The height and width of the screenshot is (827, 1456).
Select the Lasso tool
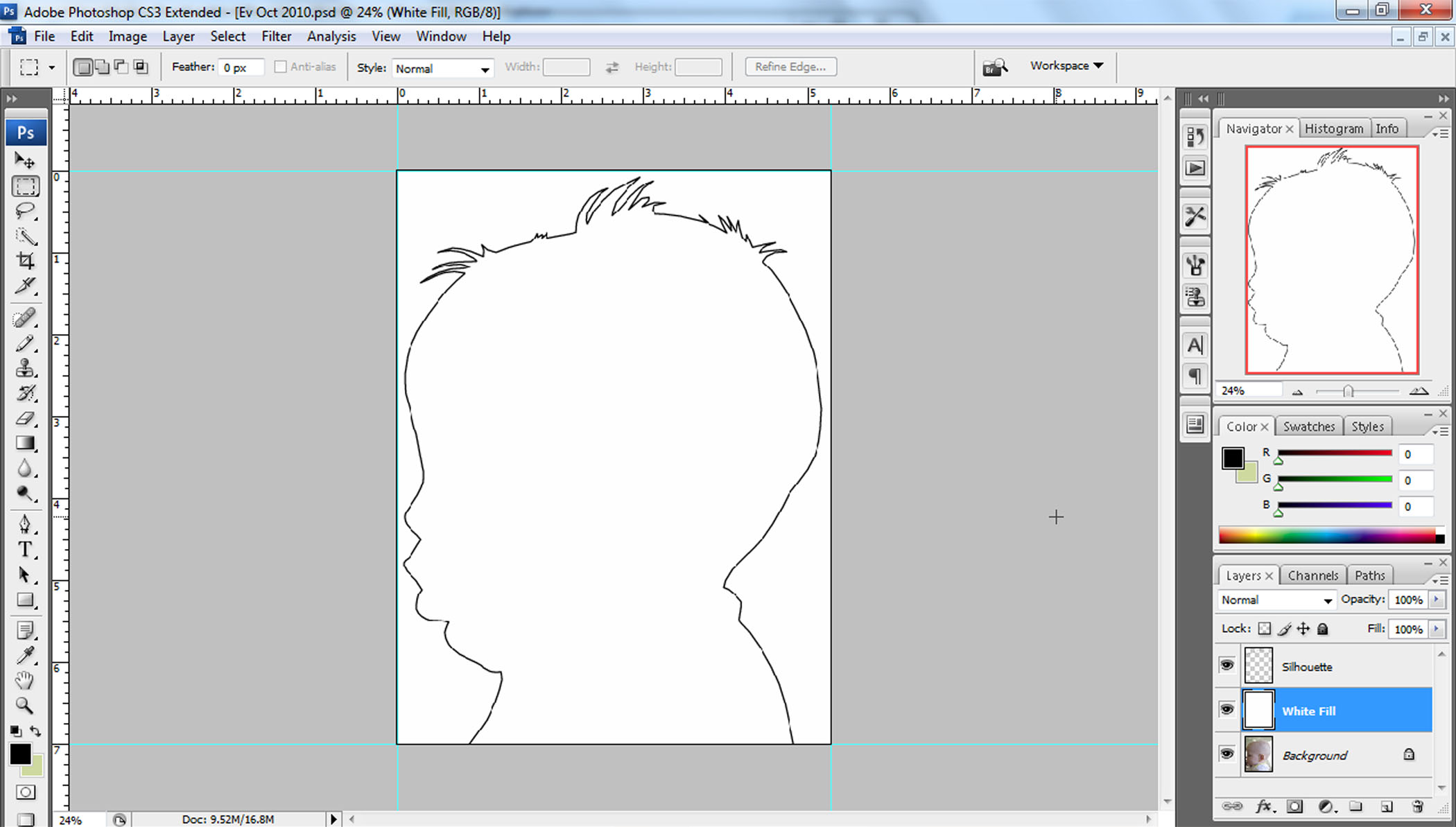(x=25, y=211)
